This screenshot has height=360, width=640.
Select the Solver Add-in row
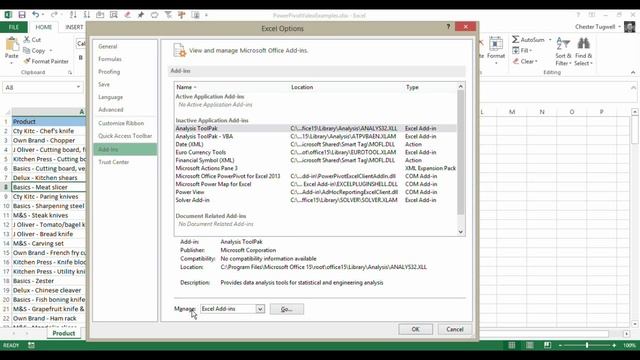[x=316, y=200]
